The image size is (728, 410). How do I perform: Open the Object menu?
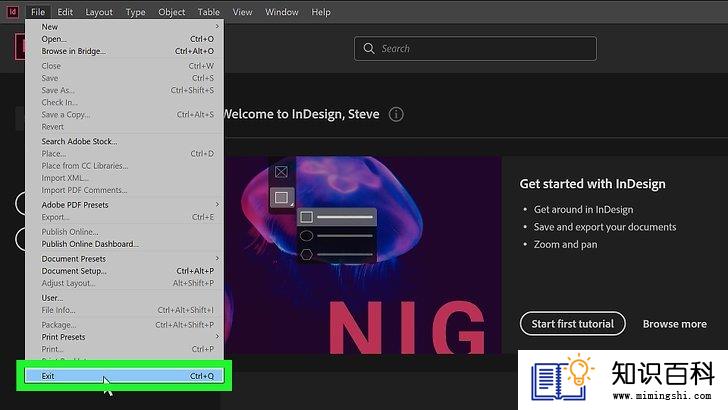[172, 12]
